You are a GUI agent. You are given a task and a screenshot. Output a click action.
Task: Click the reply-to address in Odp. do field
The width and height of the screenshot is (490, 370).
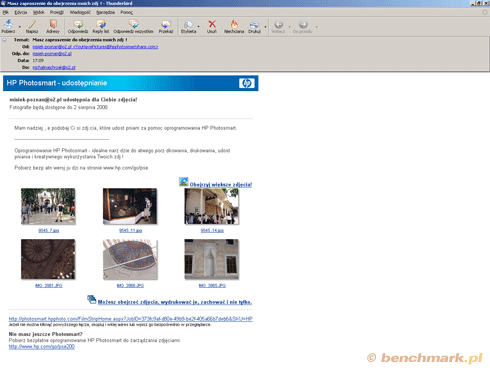click(52, 54)
